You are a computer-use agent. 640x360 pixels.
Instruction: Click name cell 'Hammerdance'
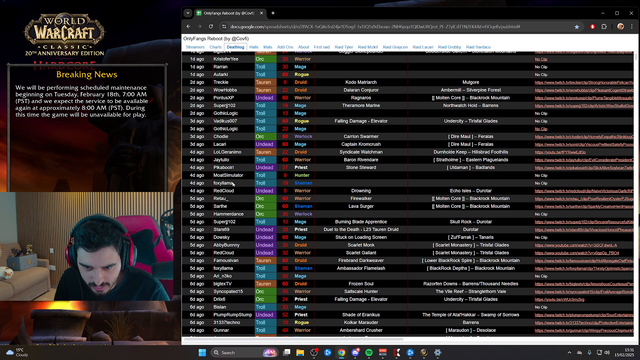tap(228, 214)
